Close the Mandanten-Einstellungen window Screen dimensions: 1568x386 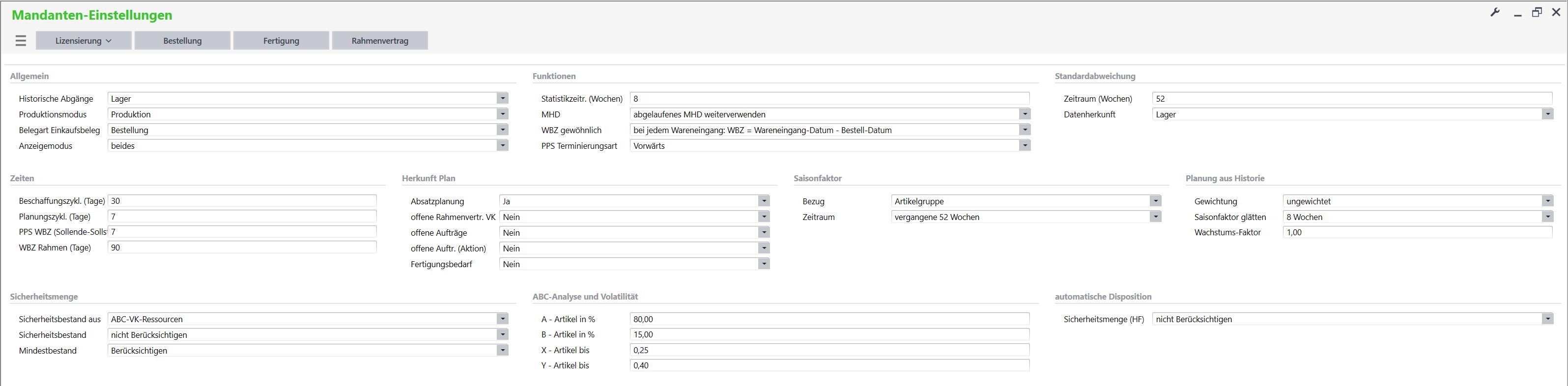pyautogui.click(x=1556, y=13)
